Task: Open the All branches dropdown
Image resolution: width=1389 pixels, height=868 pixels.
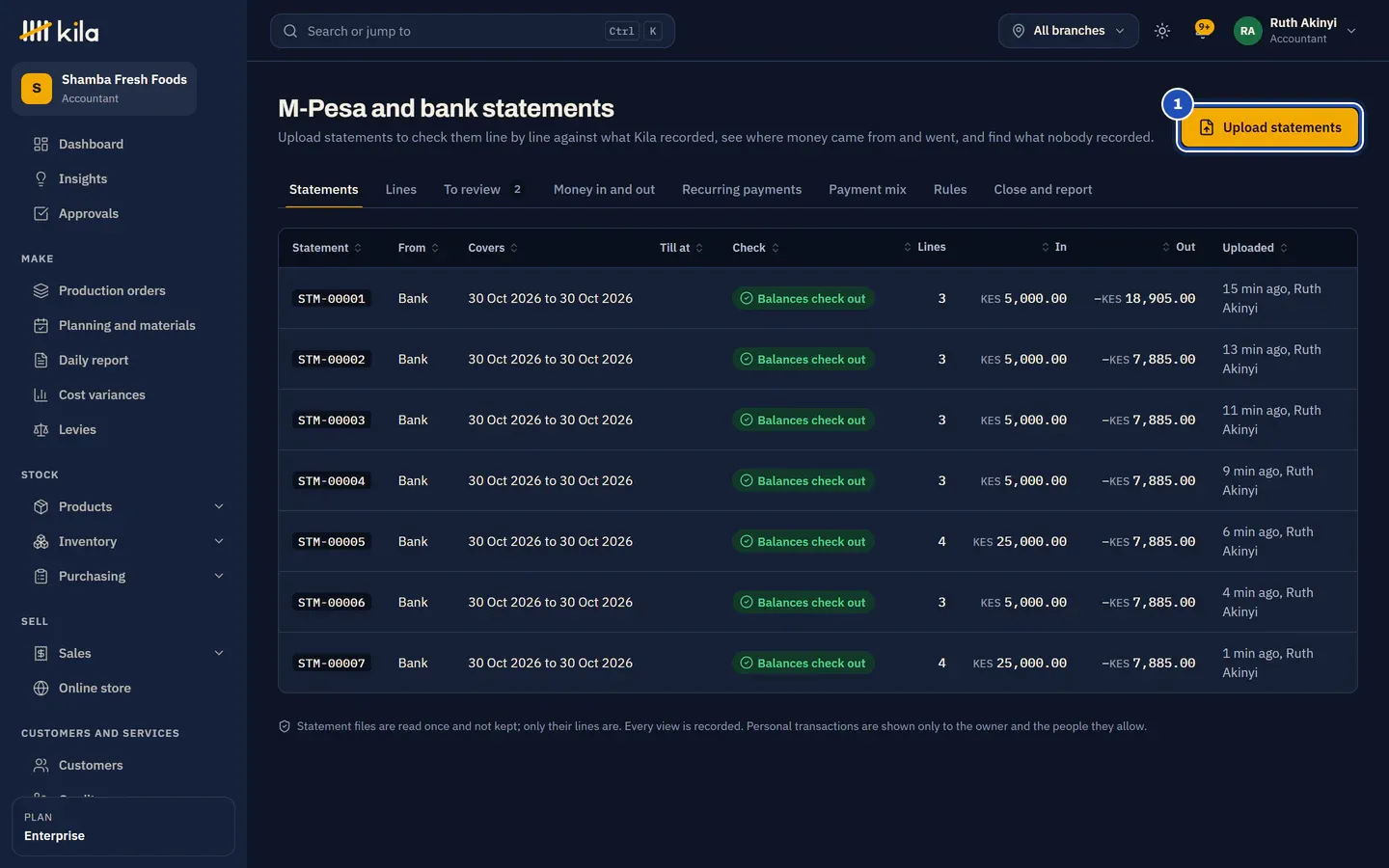Action: point(1069,31)
